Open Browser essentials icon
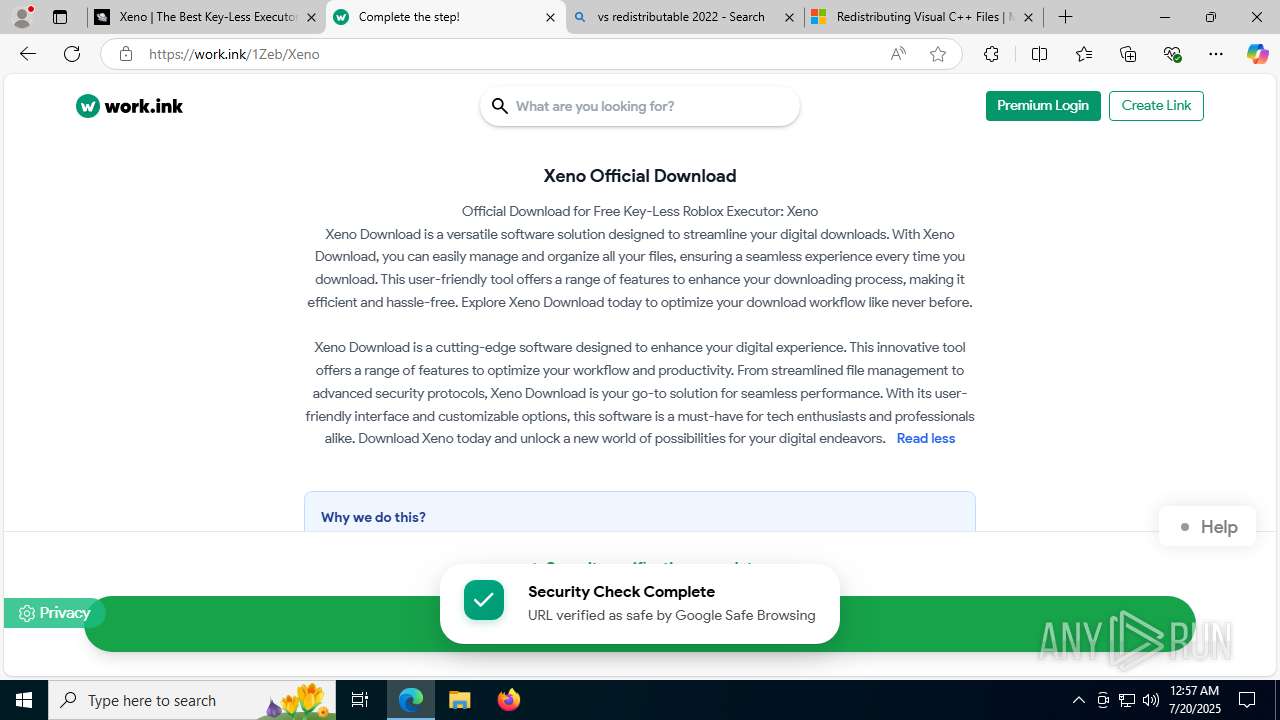 click(1172, 54)
